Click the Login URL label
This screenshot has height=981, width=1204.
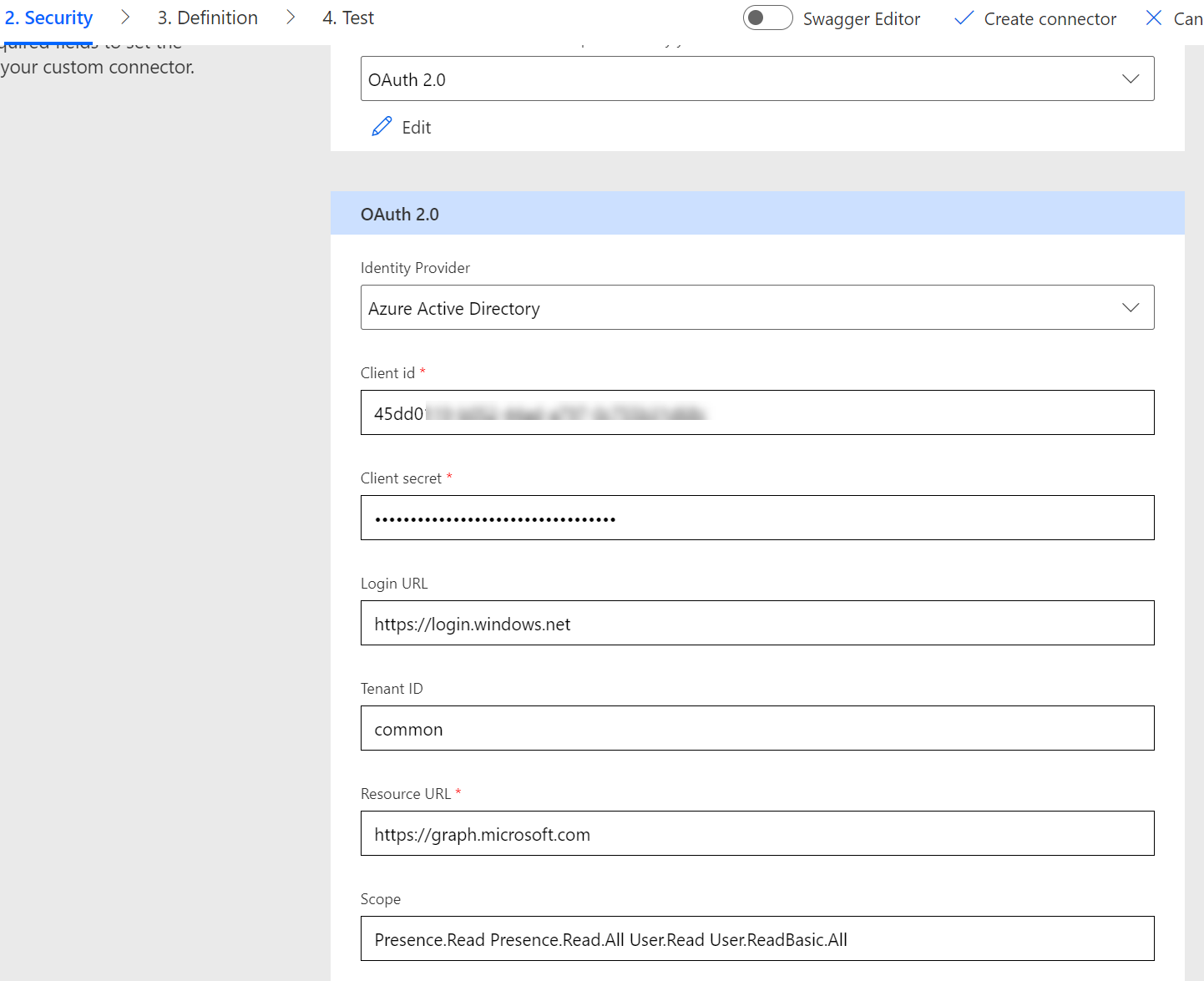click(x=394, y=584)
